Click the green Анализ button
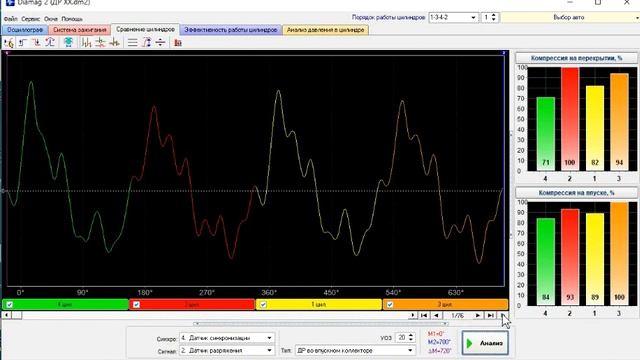640x360 pixels. pos(485,343)
